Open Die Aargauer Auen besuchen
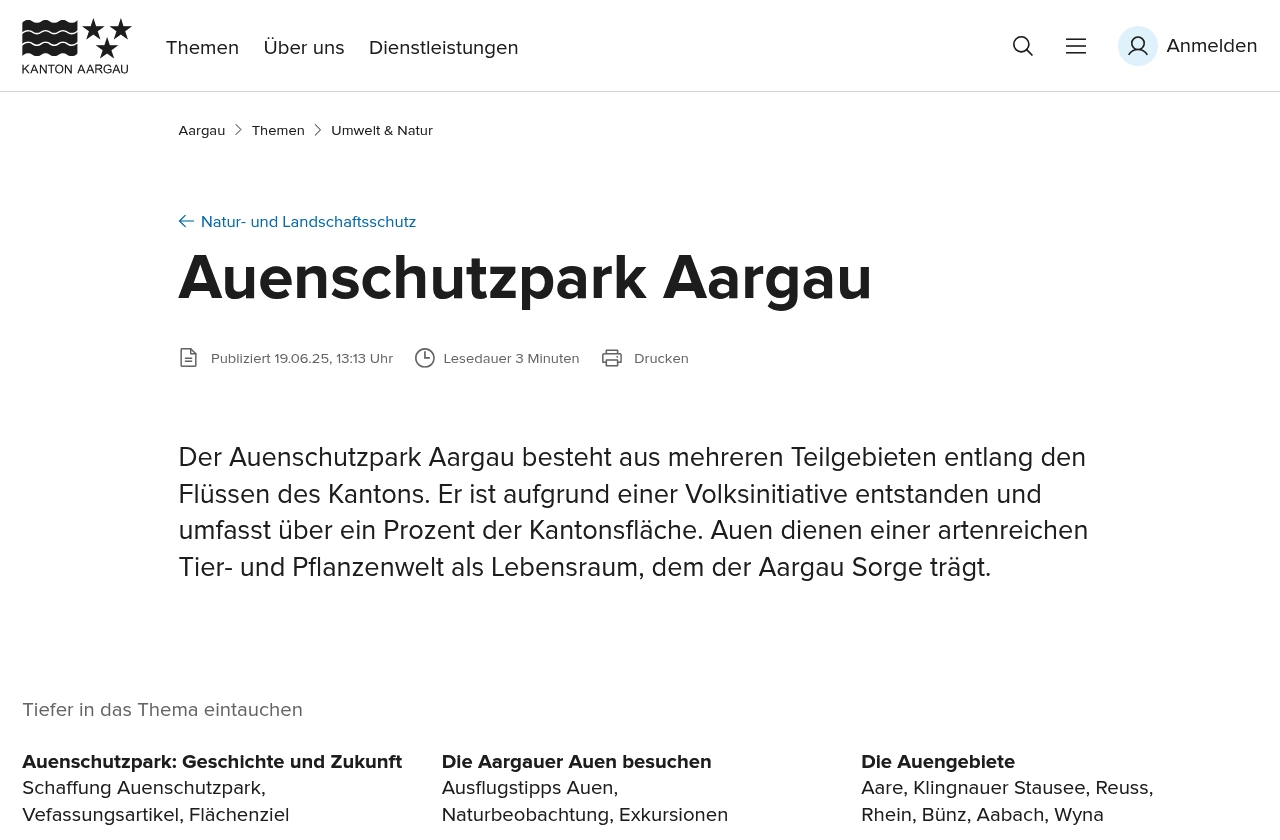 point(576,761)
